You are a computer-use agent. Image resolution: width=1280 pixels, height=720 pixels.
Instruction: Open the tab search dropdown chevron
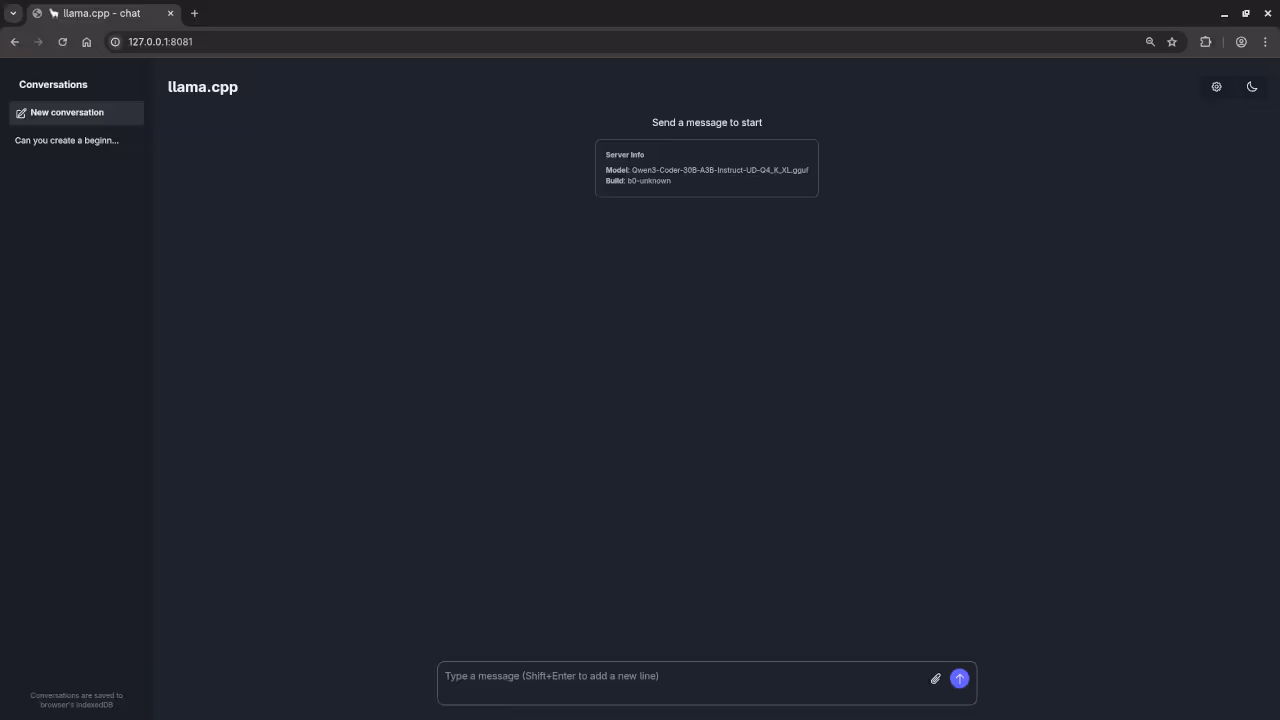(13, 13)
